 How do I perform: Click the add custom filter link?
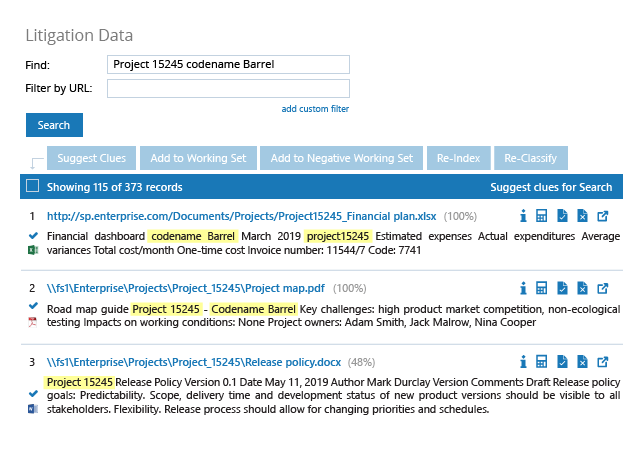(315, 109)
